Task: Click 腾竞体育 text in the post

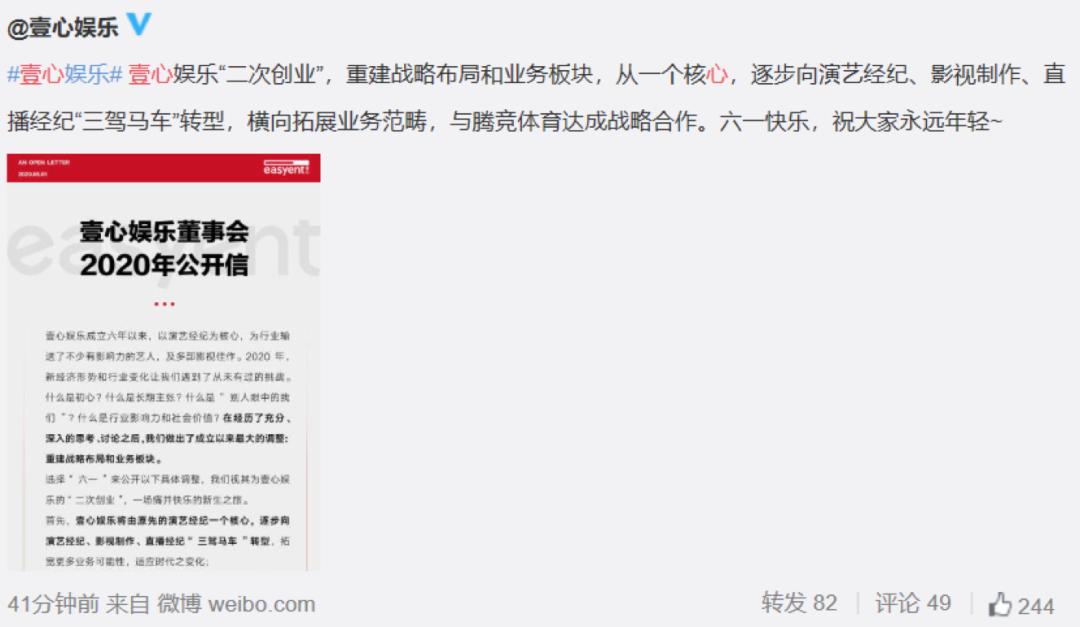Action: (x=517, y=121)
